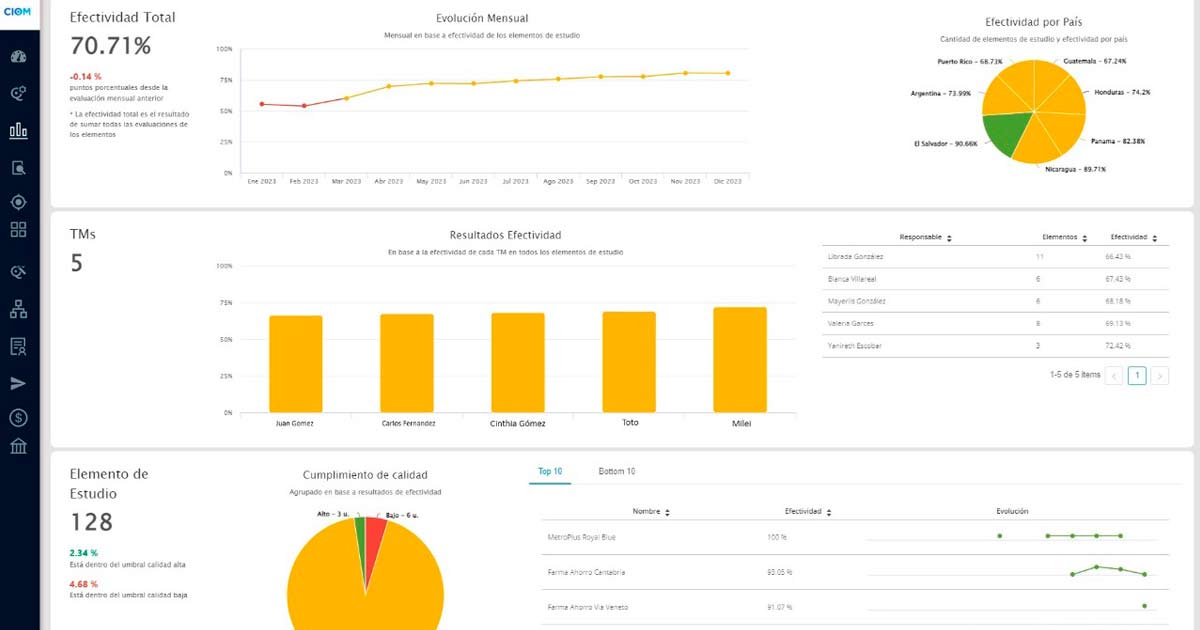Click the Guatemala - 67.24% pie label
This screenshot has height=630, width=1200.
tap(1095, 61)
